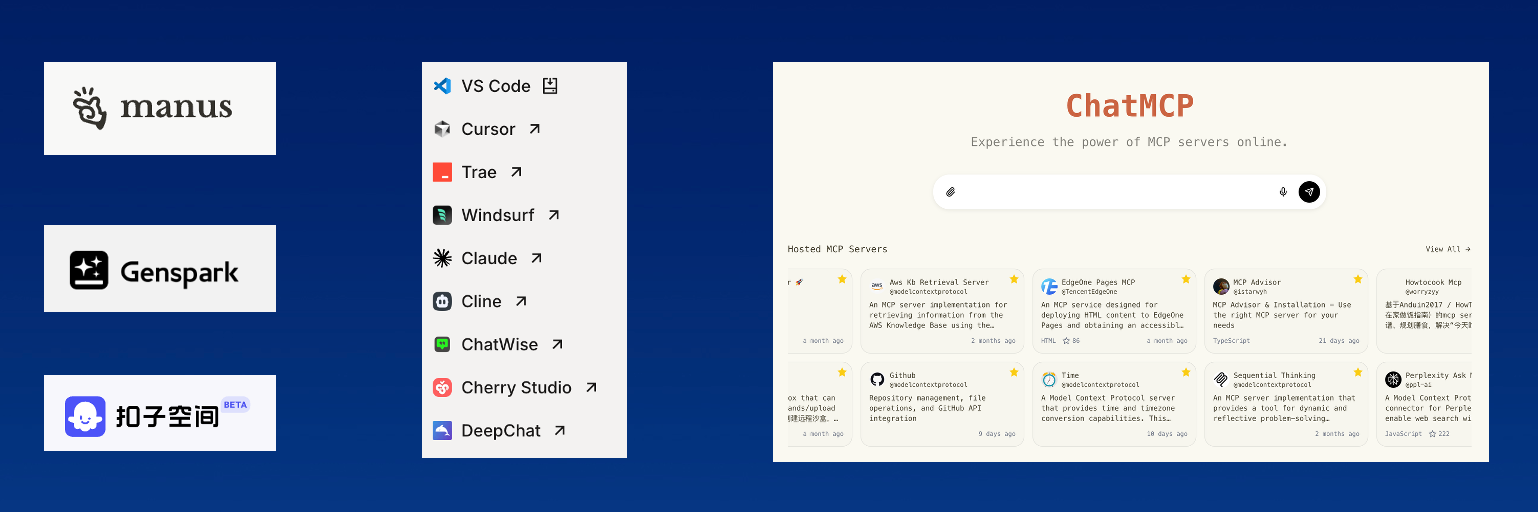Viewport: 1538px width, 512px height.
Task: Toggle the star on Aws Kb Retrieval Server
Action: 1014,279
